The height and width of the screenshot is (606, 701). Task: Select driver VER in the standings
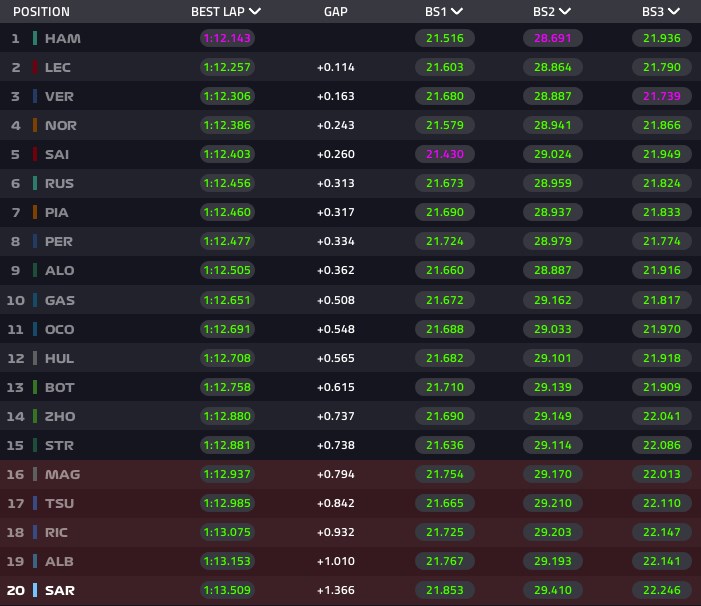tap(59, 97)
